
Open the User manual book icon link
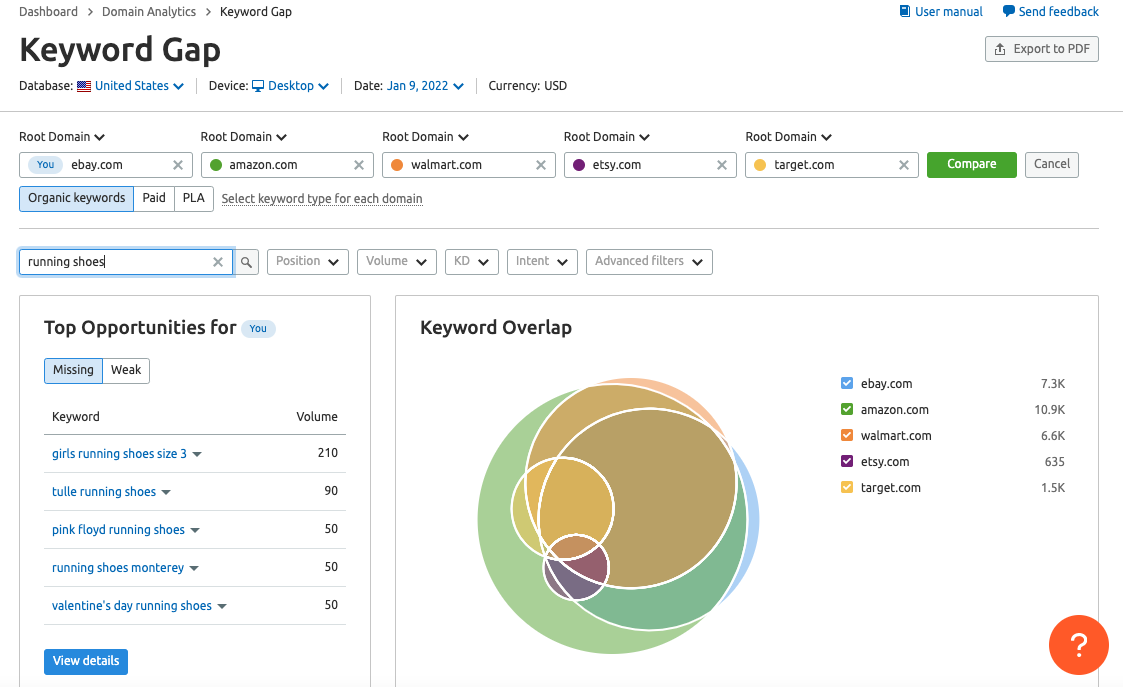pyautogui.click(x=905, y=12)
